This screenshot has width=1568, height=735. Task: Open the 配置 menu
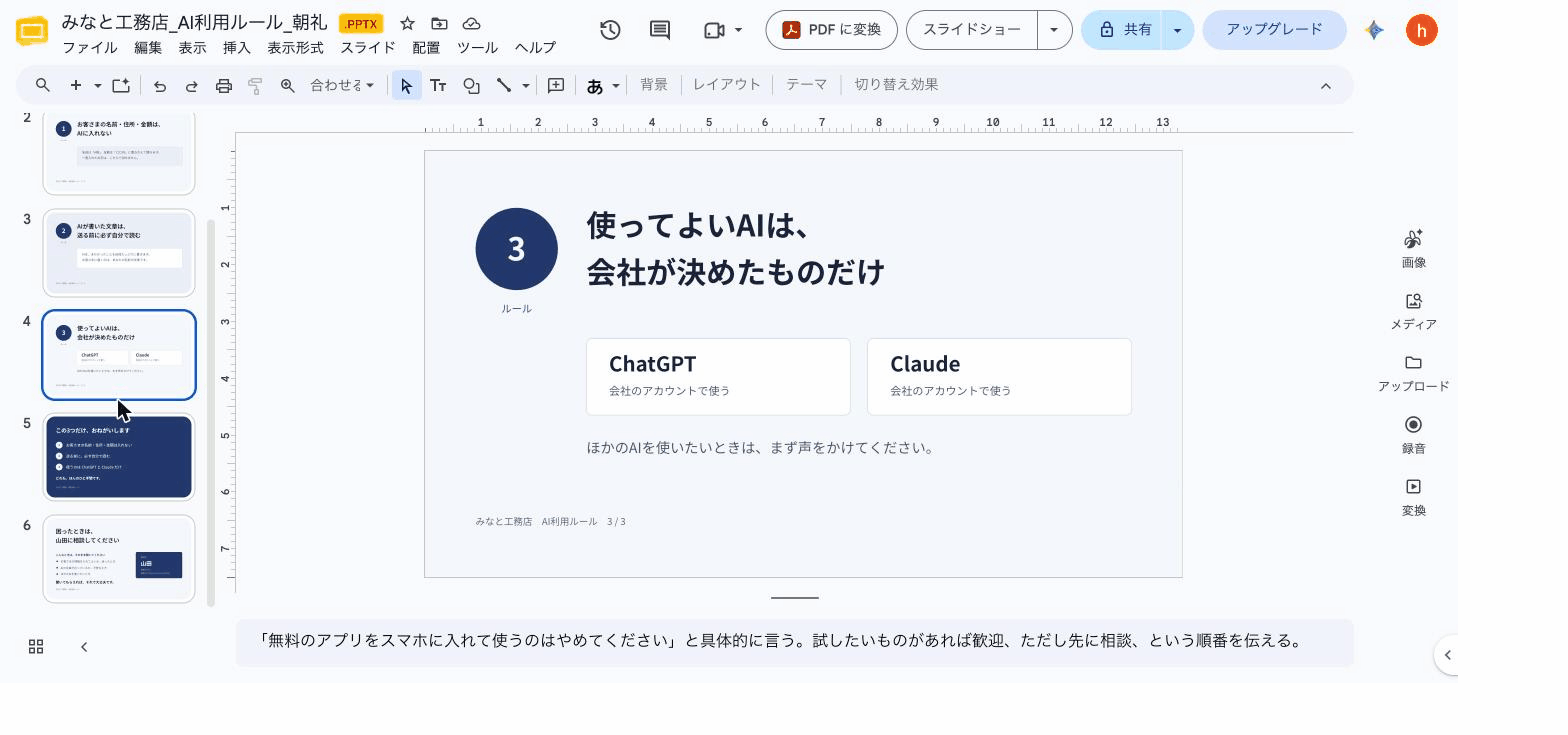pos(426,47)
